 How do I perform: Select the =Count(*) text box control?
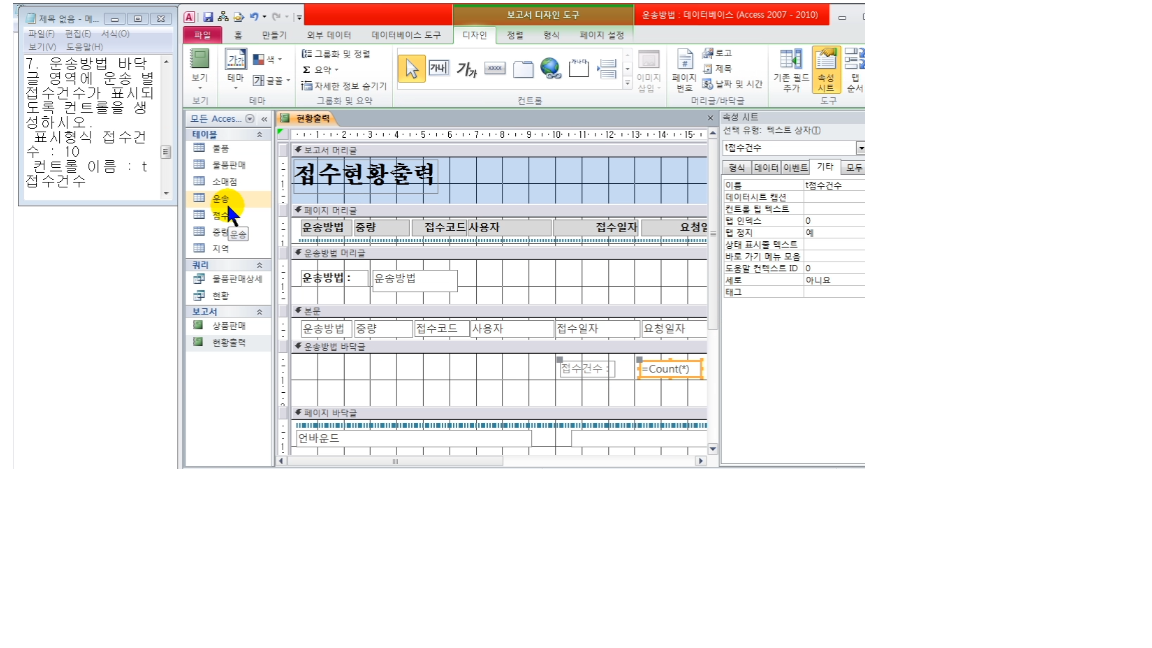click(x=670, y=369)
